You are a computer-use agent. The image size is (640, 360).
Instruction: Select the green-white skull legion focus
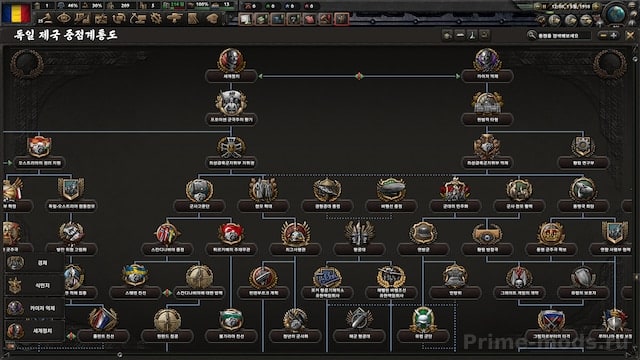[423, 326]
